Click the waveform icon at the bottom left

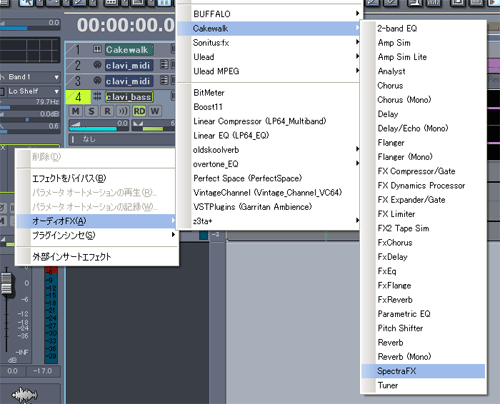tap(24, 395)
